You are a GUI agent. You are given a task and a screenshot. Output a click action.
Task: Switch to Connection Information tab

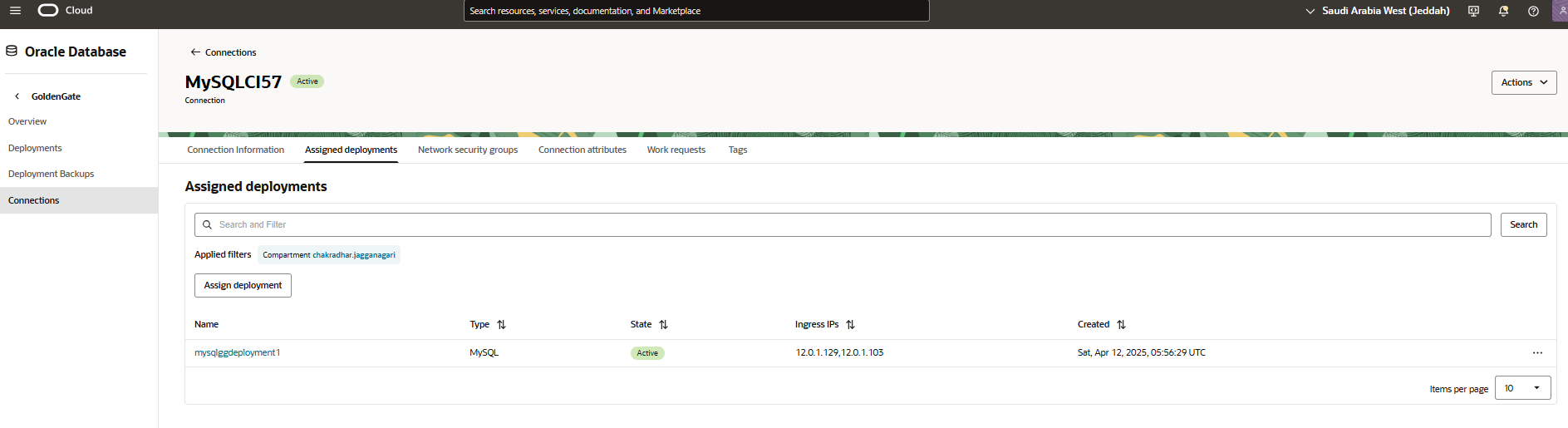tap(235, 150)
